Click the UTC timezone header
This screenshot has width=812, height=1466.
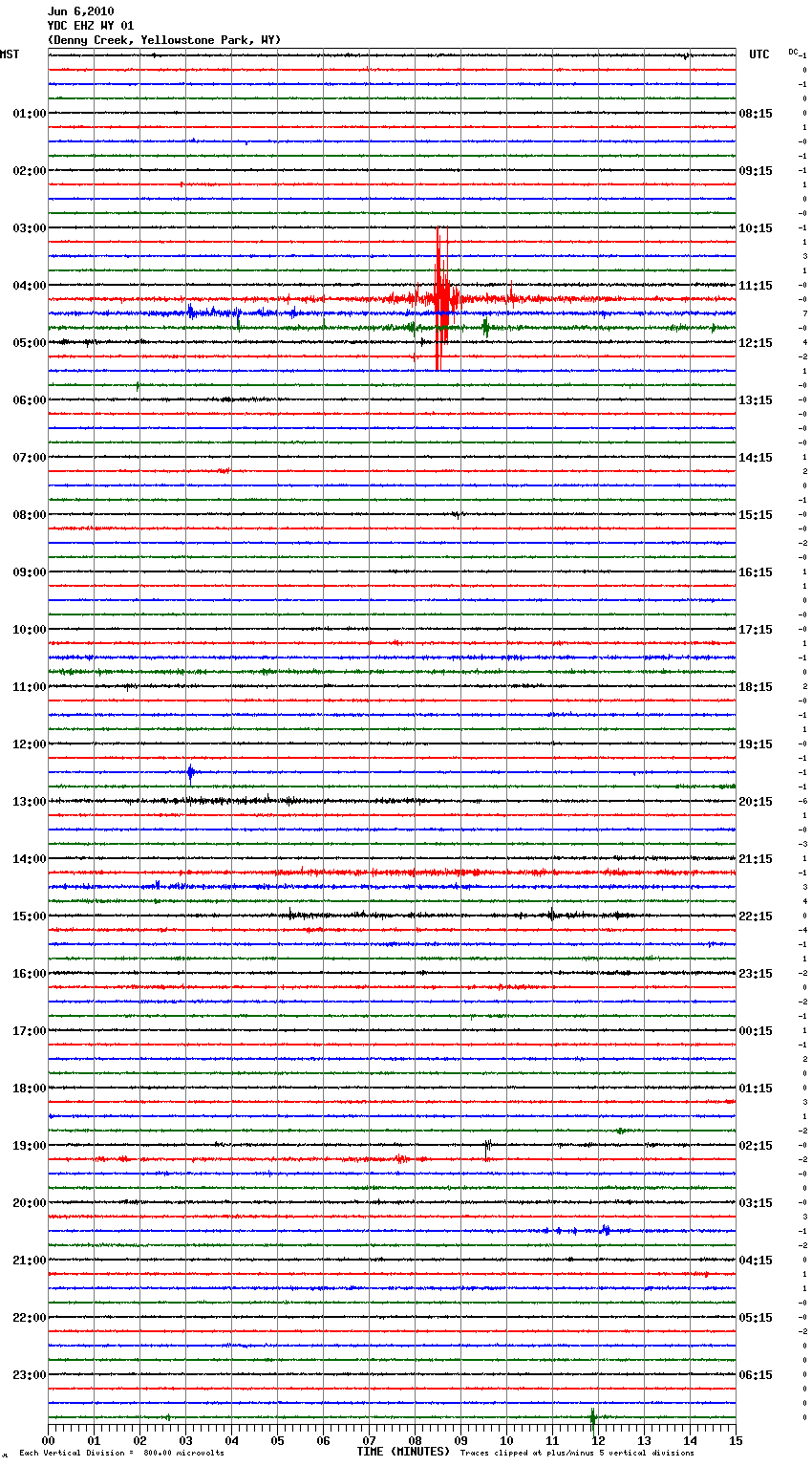(759, 54)
